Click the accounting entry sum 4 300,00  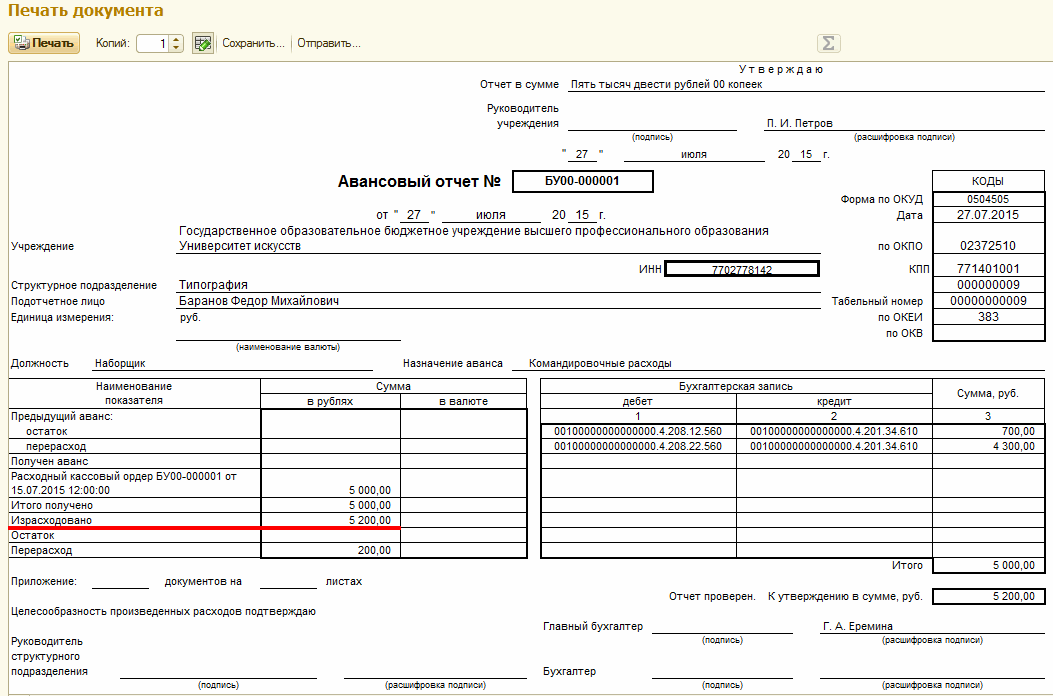[x=989, y=446]
